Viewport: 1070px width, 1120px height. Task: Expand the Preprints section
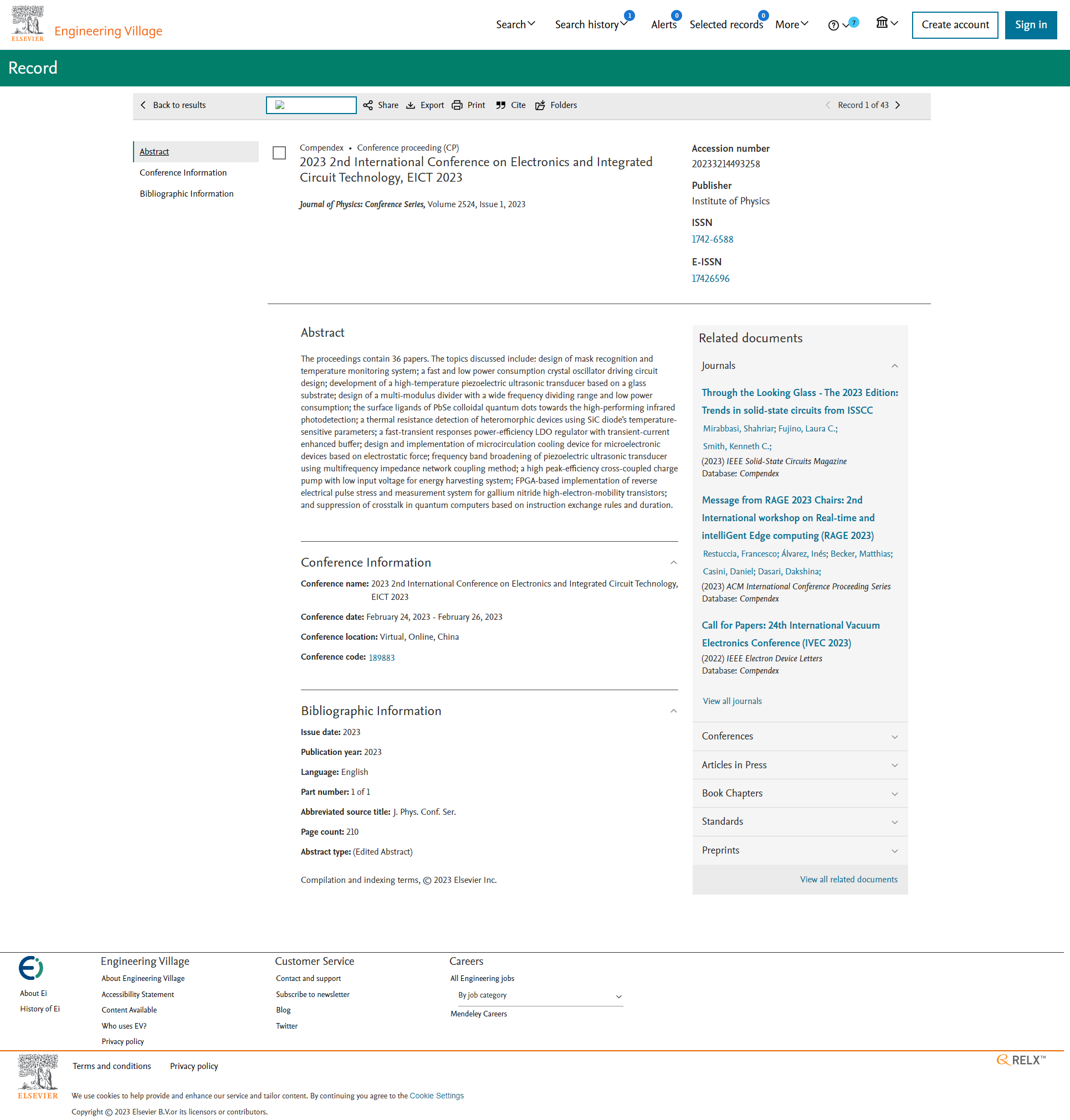(894, 851)
